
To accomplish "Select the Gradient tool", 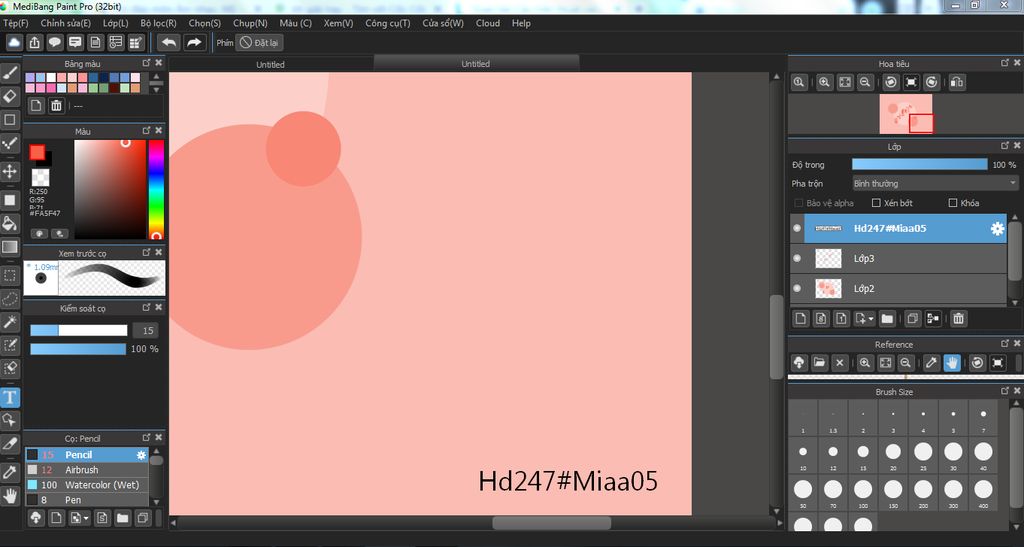I will (x=10, y=247).
